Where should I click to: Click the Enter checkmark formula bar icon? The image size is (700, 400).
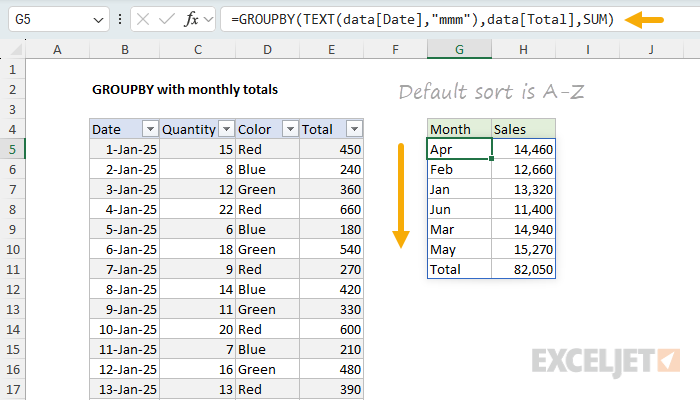pos(167,19)
